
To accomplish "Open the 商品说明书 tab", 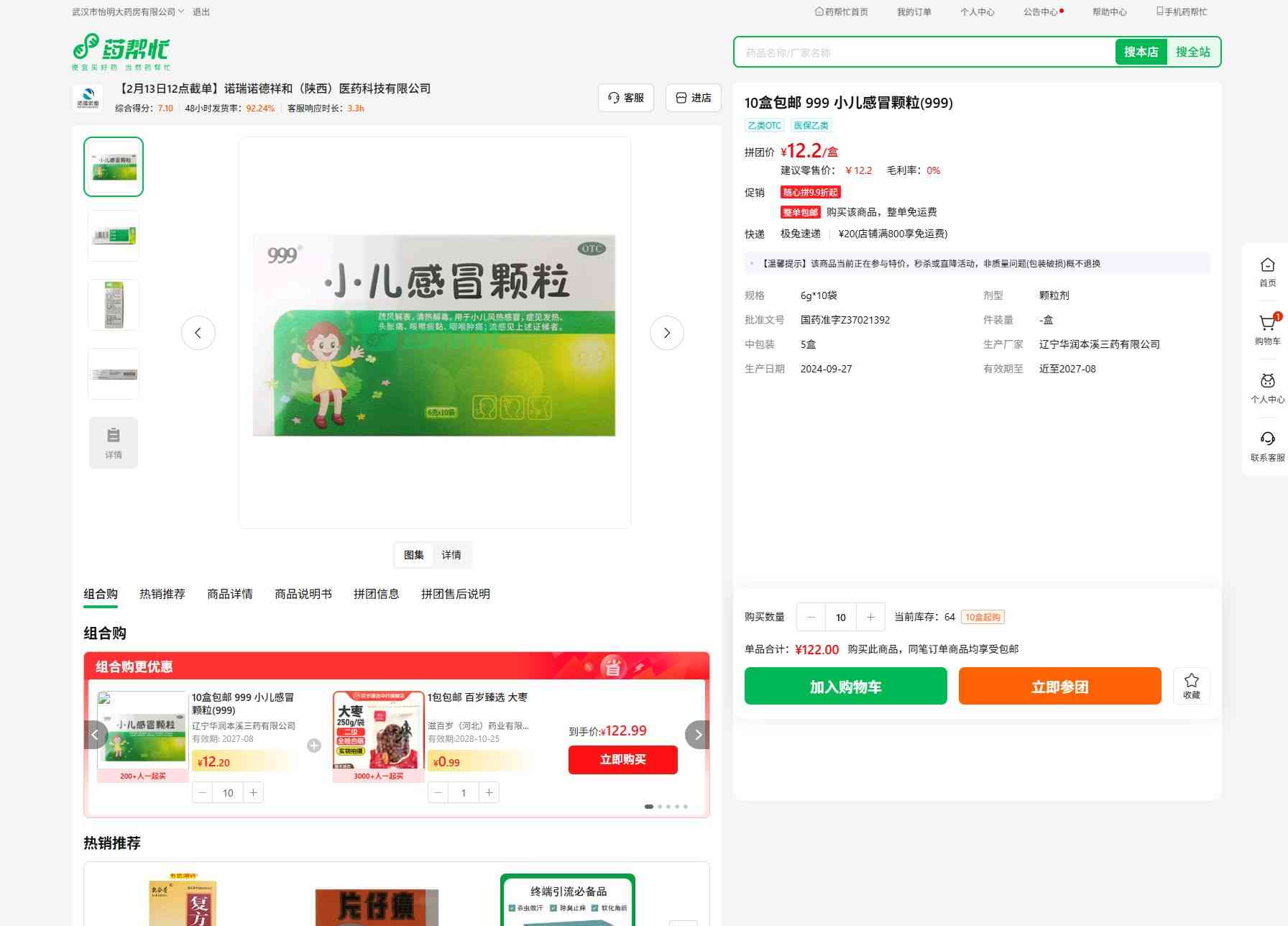I will pos(303,594).
